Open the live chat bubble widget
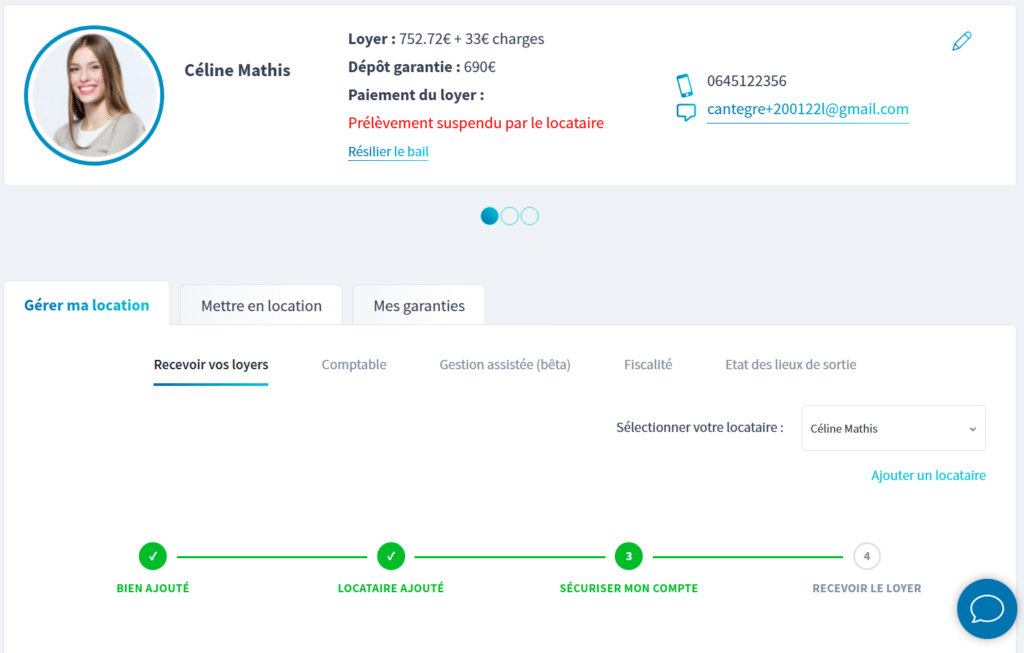The image size is (1024, 653). click(x=986, y=608)
